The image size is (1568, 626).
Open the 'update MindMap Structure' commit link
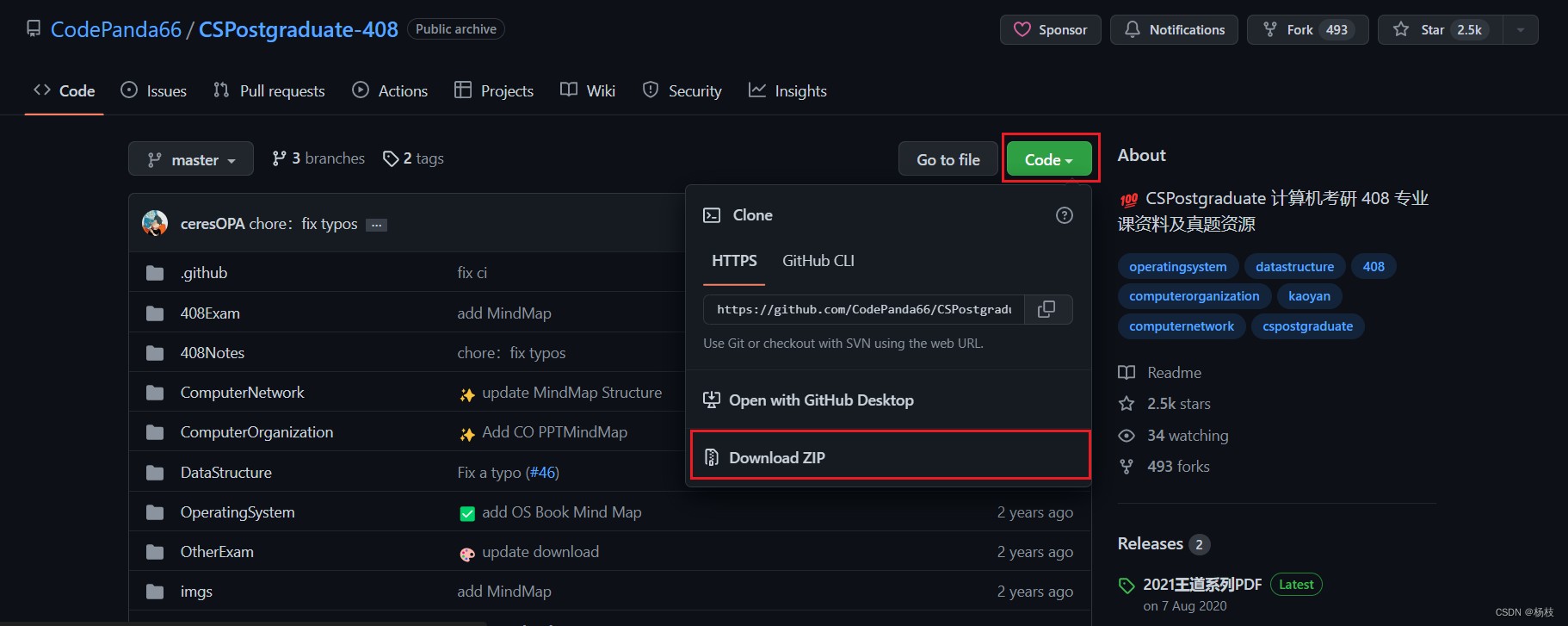pos(572,393)
